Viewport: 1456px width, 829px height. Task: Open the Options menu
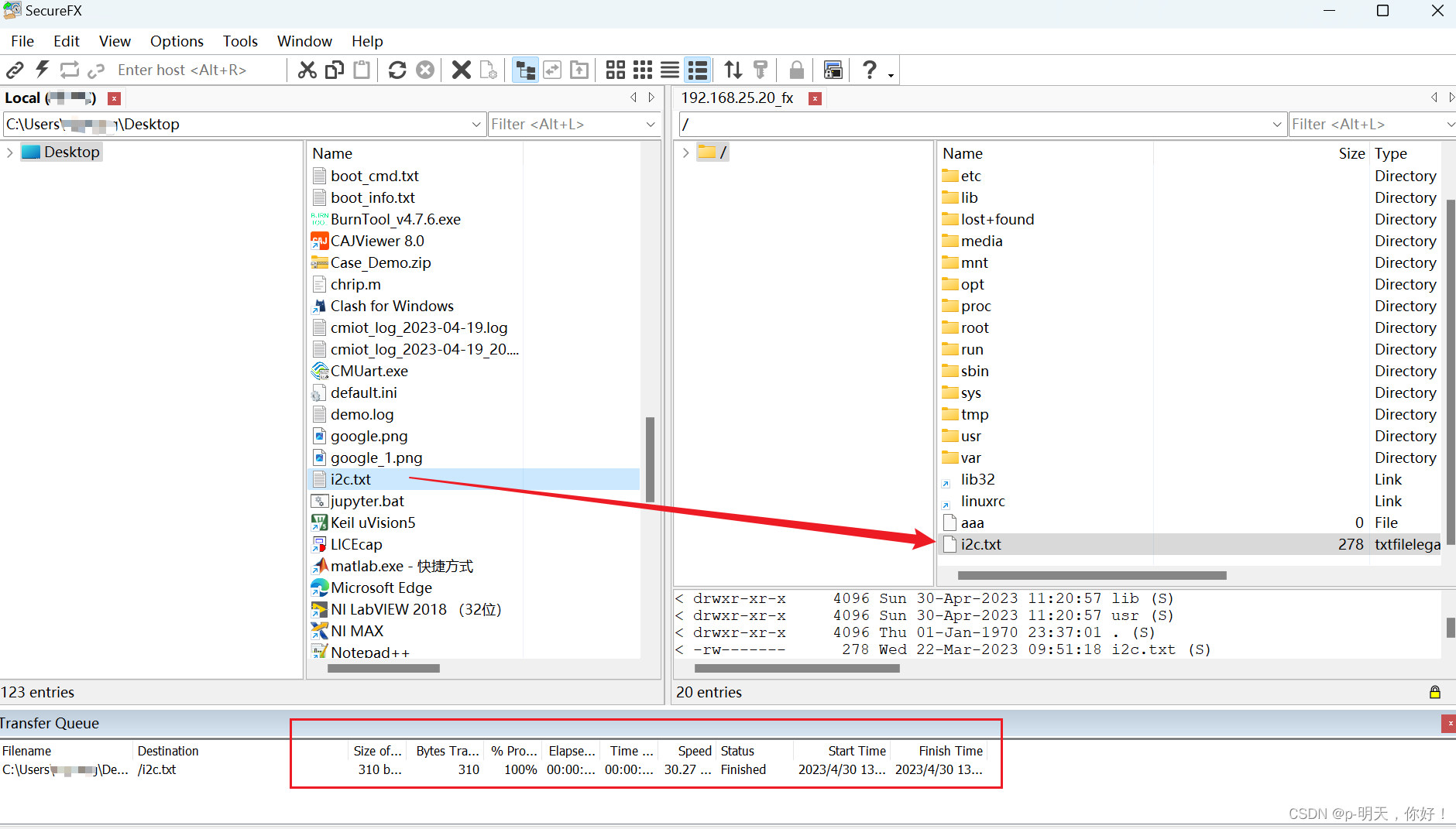[177, 41]
